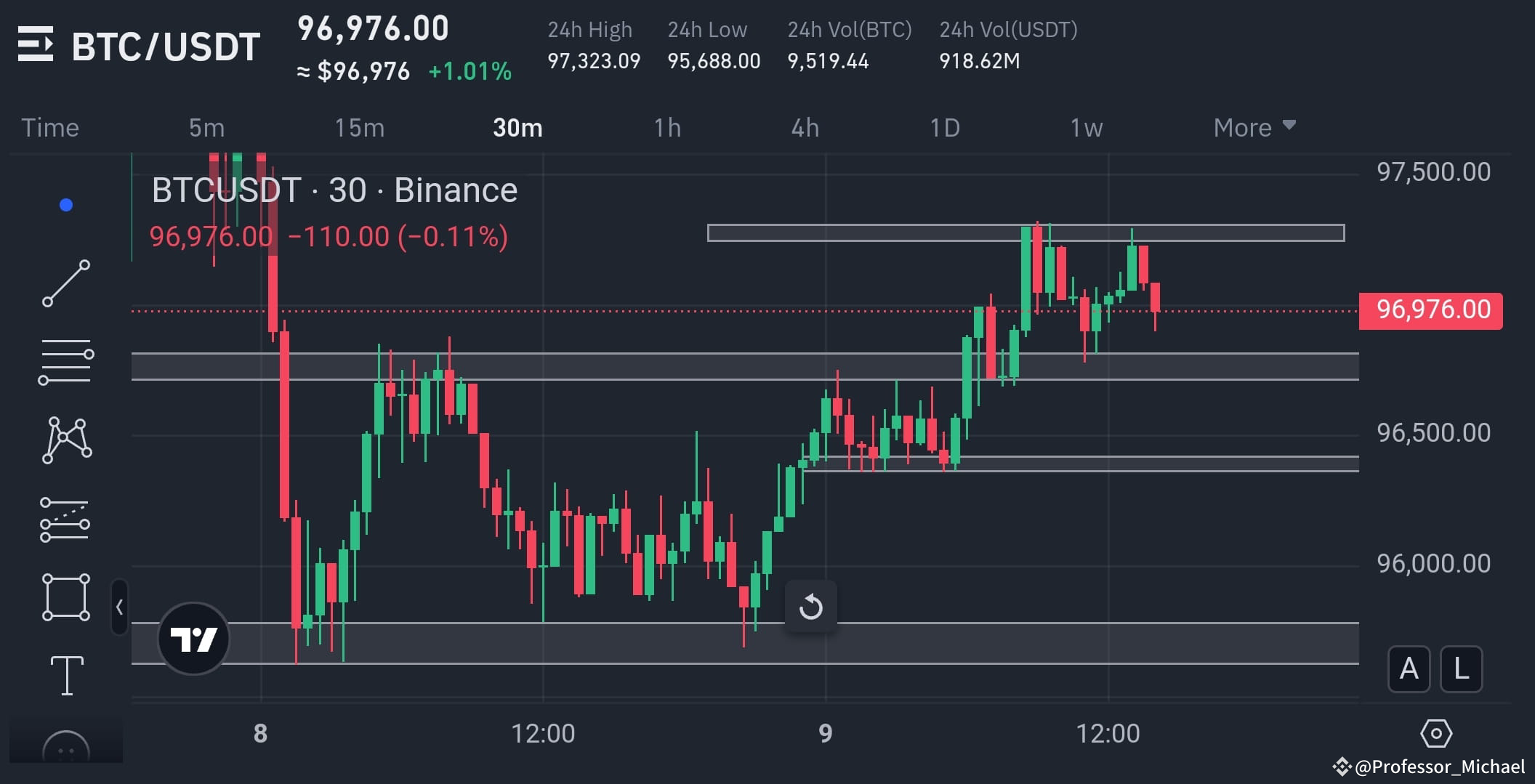
Task: Toggle the L button near the price scale
Action: click(1461, 670)
